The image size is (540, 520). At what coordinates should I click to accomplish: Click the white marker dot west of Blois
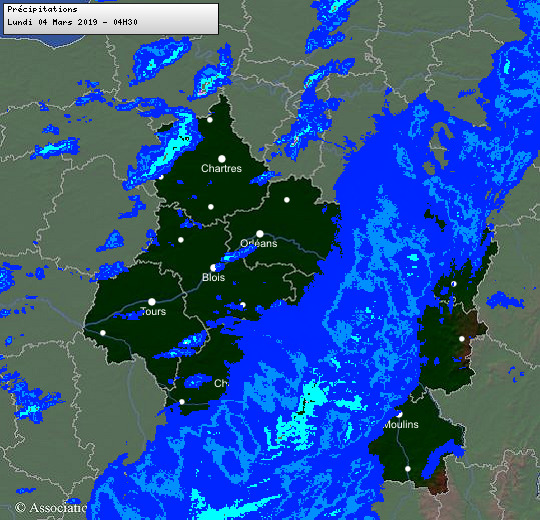pyautogui.click(x=181, y=240)
